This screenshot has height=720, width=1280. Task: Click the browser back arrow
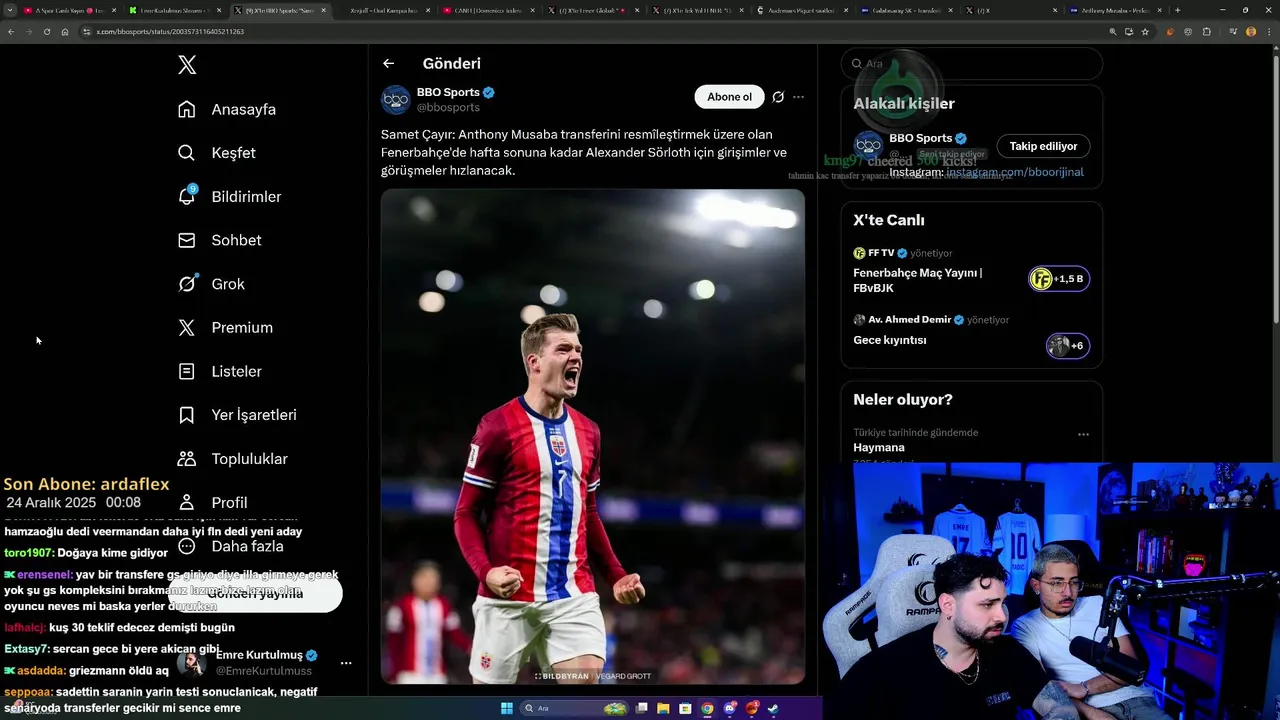[10, 31]
